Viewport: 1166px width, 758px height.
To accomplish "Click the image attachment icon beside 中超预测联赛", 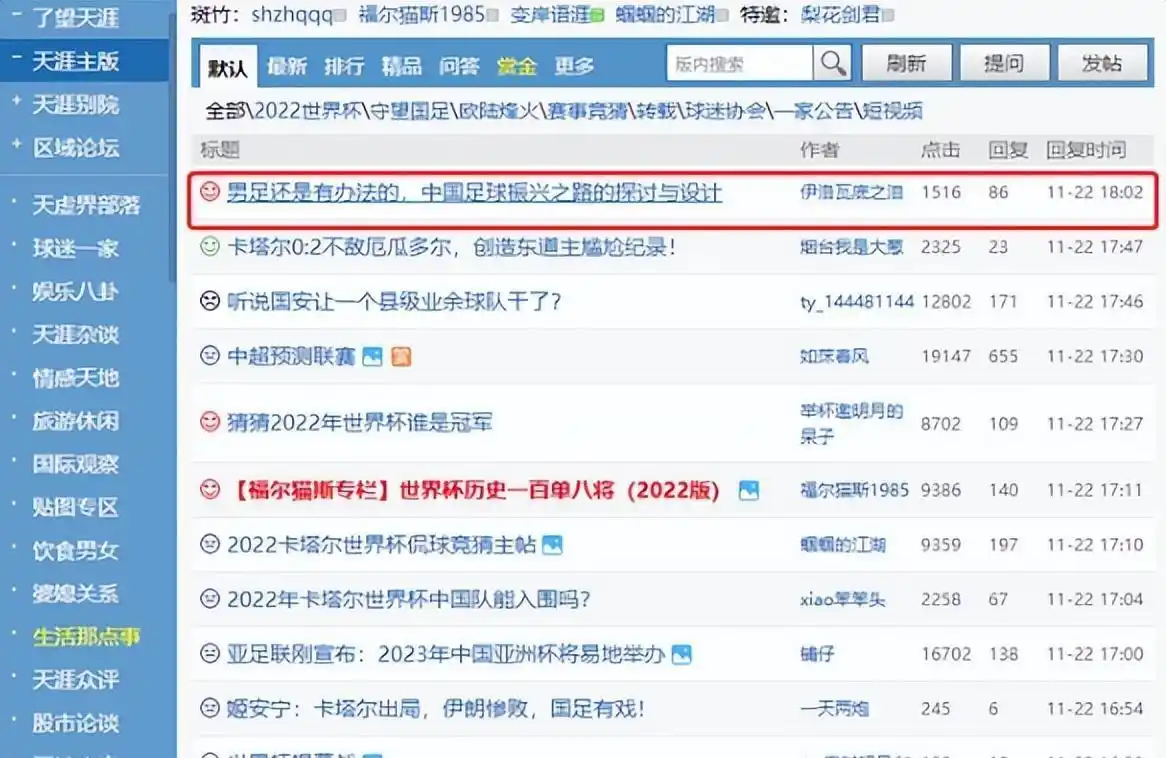I will coord(371,355).
